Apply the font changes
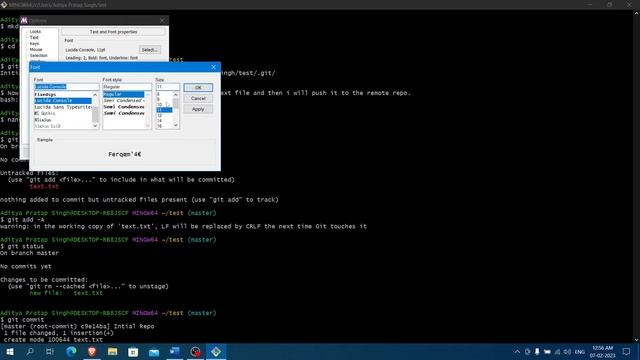This screenshot has height=360, width=640. pyautogui.click(x=198, y=109)
